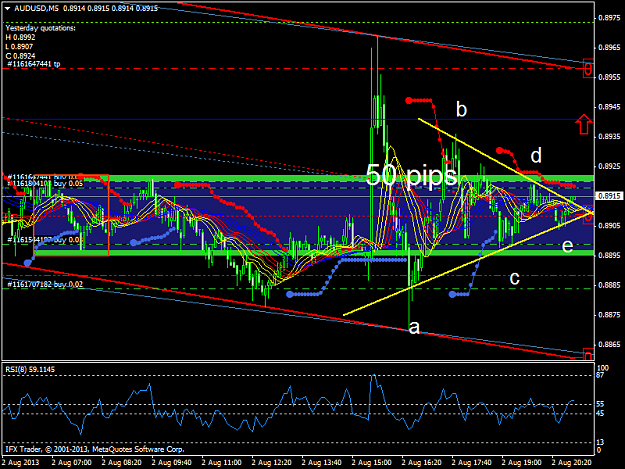Click the '2 Aug 07:00' time label

click(x=71, y=463)
